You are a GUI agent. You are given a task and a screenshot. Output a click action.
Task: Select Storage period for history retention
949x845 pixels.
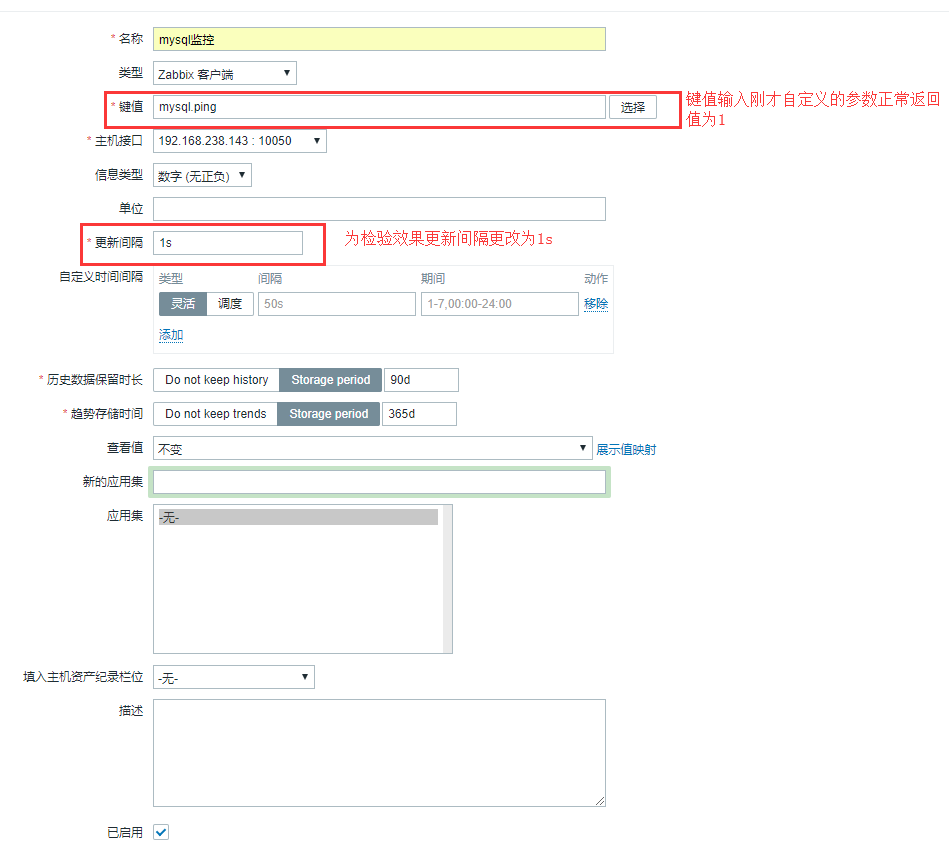pos(330,380)
